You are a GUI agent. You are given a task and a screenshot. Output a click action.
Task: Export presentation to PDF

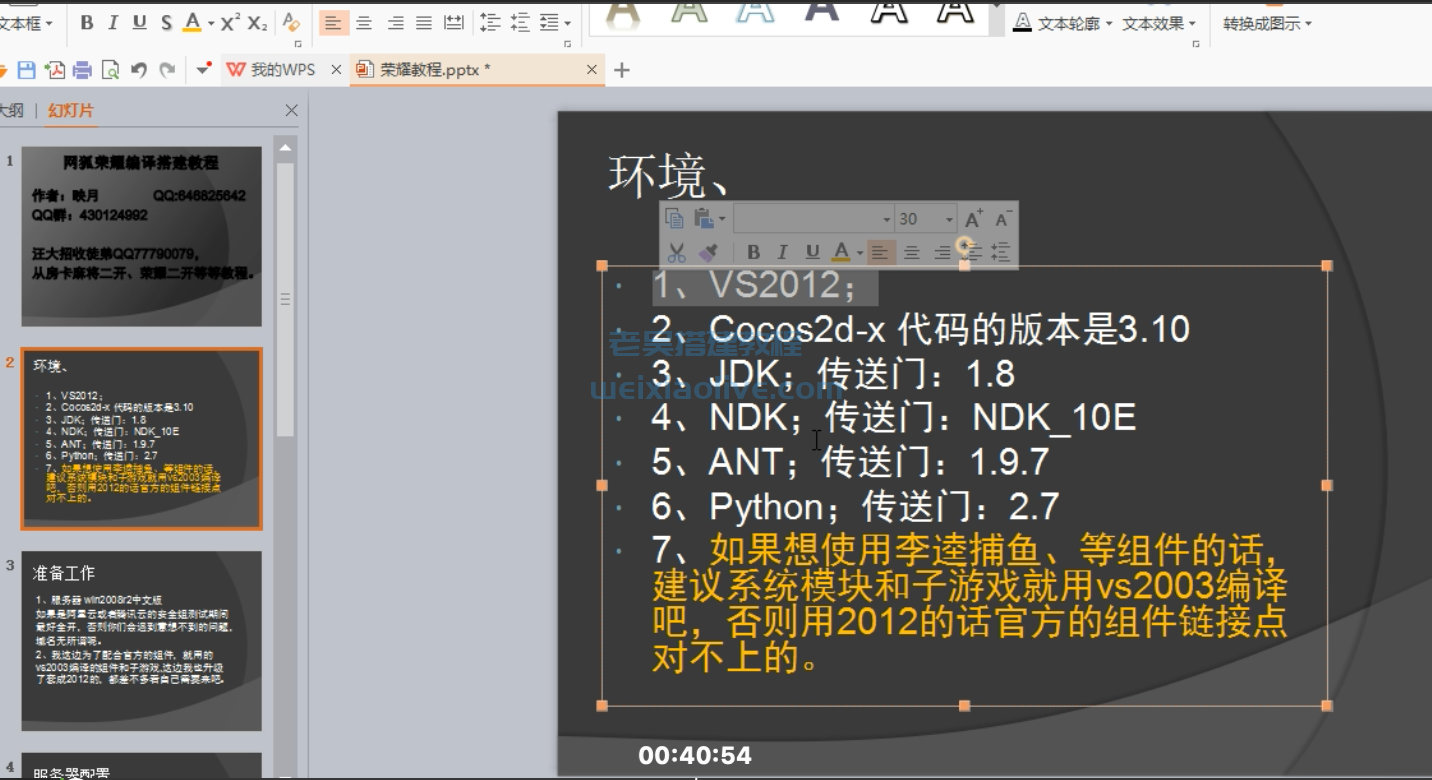[x=55, y=69]
